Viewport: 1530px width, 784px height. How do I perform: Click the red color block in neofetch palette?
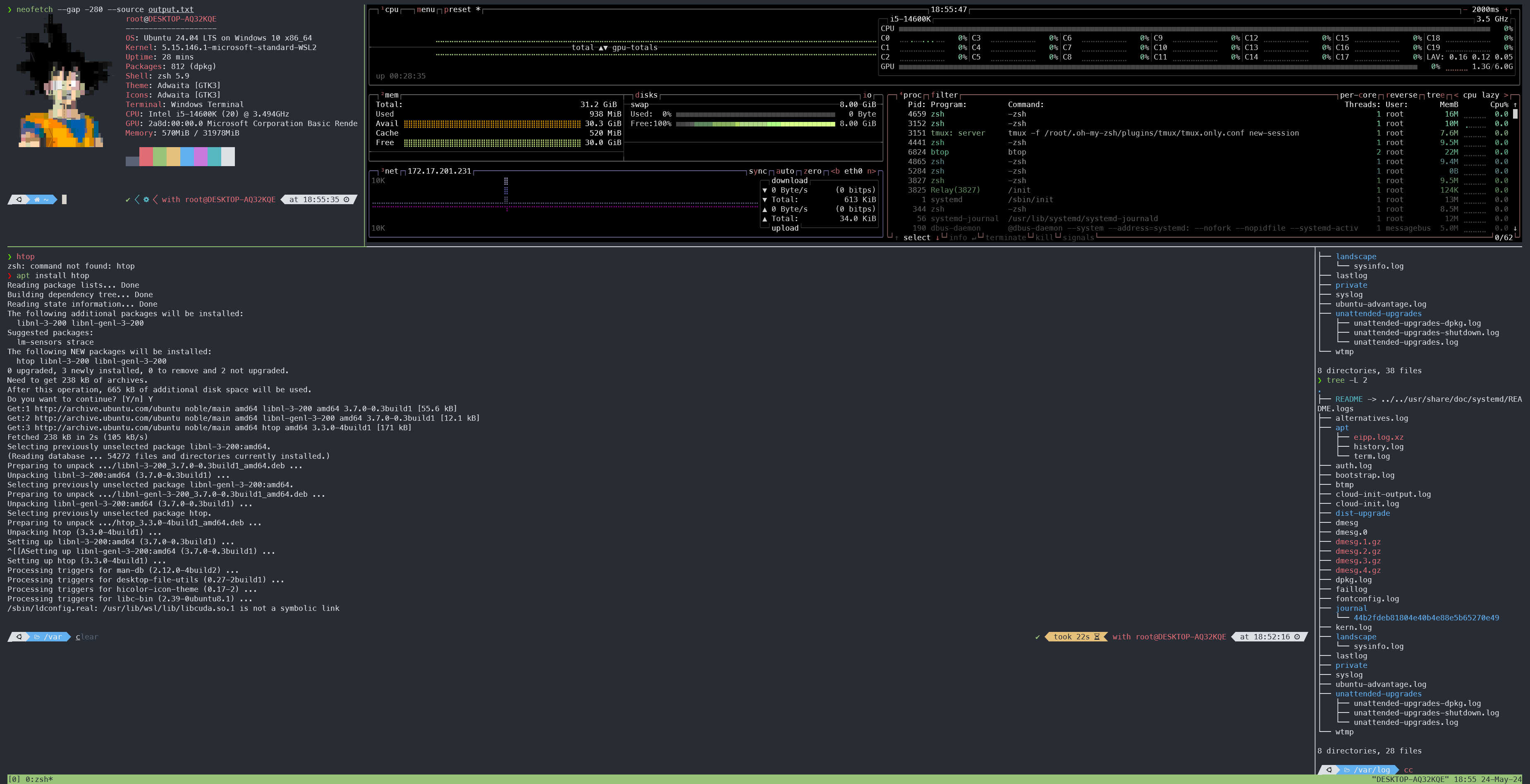click(146, 157)
